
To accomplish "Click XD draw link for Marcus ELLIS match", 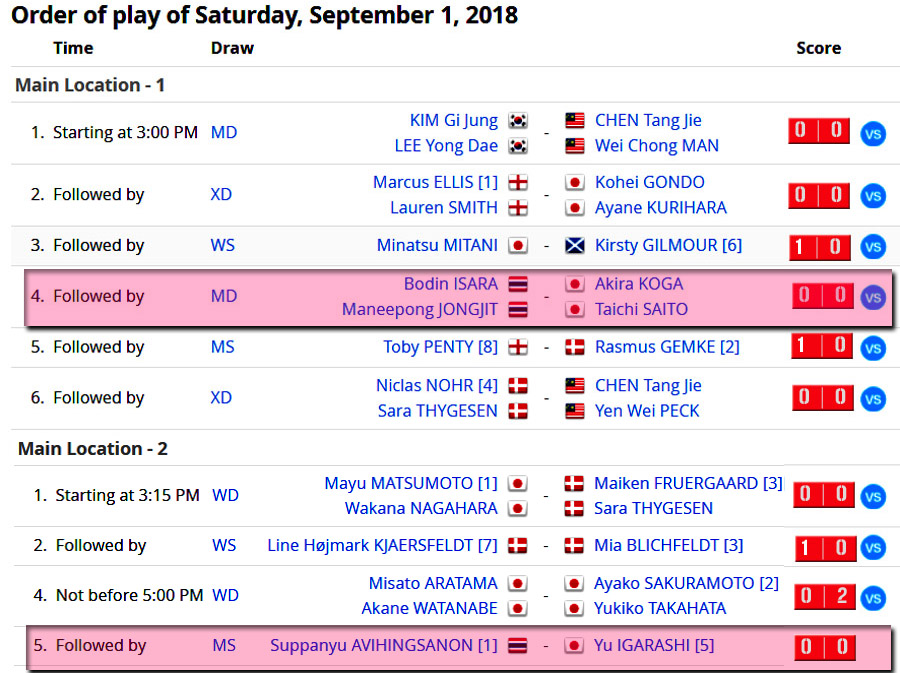I will pyautogui.click(x=221, y=194).
